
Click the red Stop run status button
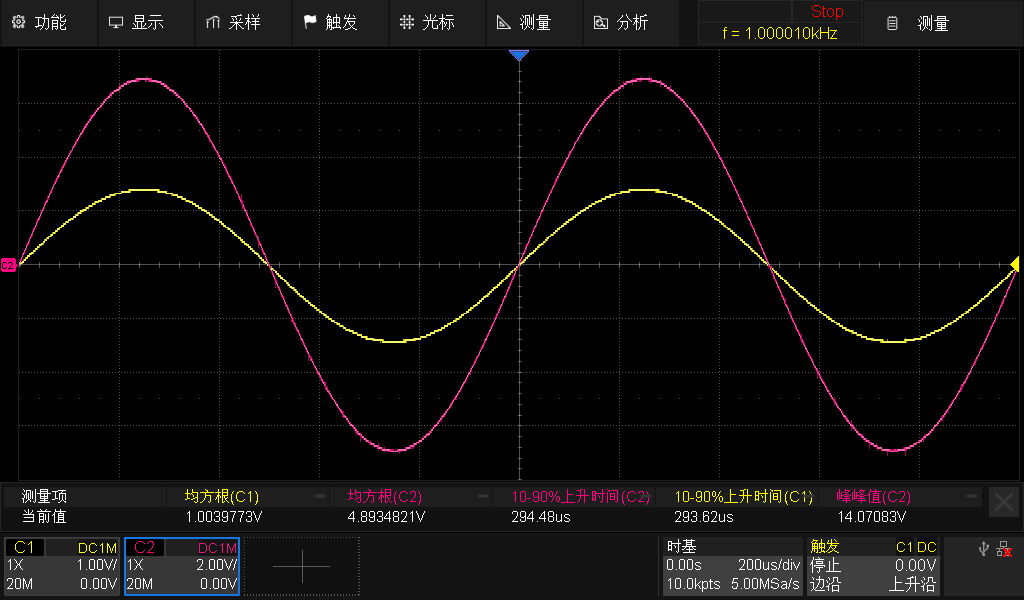pyautogui.click(x=826, y=12)
